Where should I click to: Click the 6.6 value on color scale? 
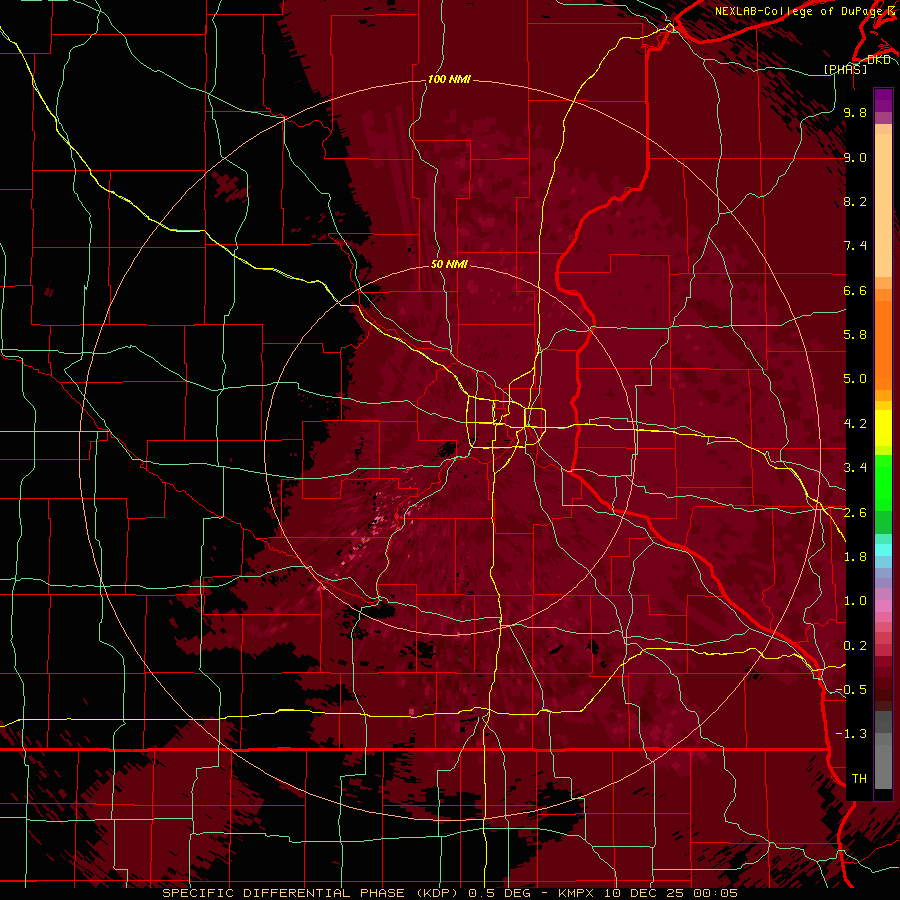coord(855,290)
